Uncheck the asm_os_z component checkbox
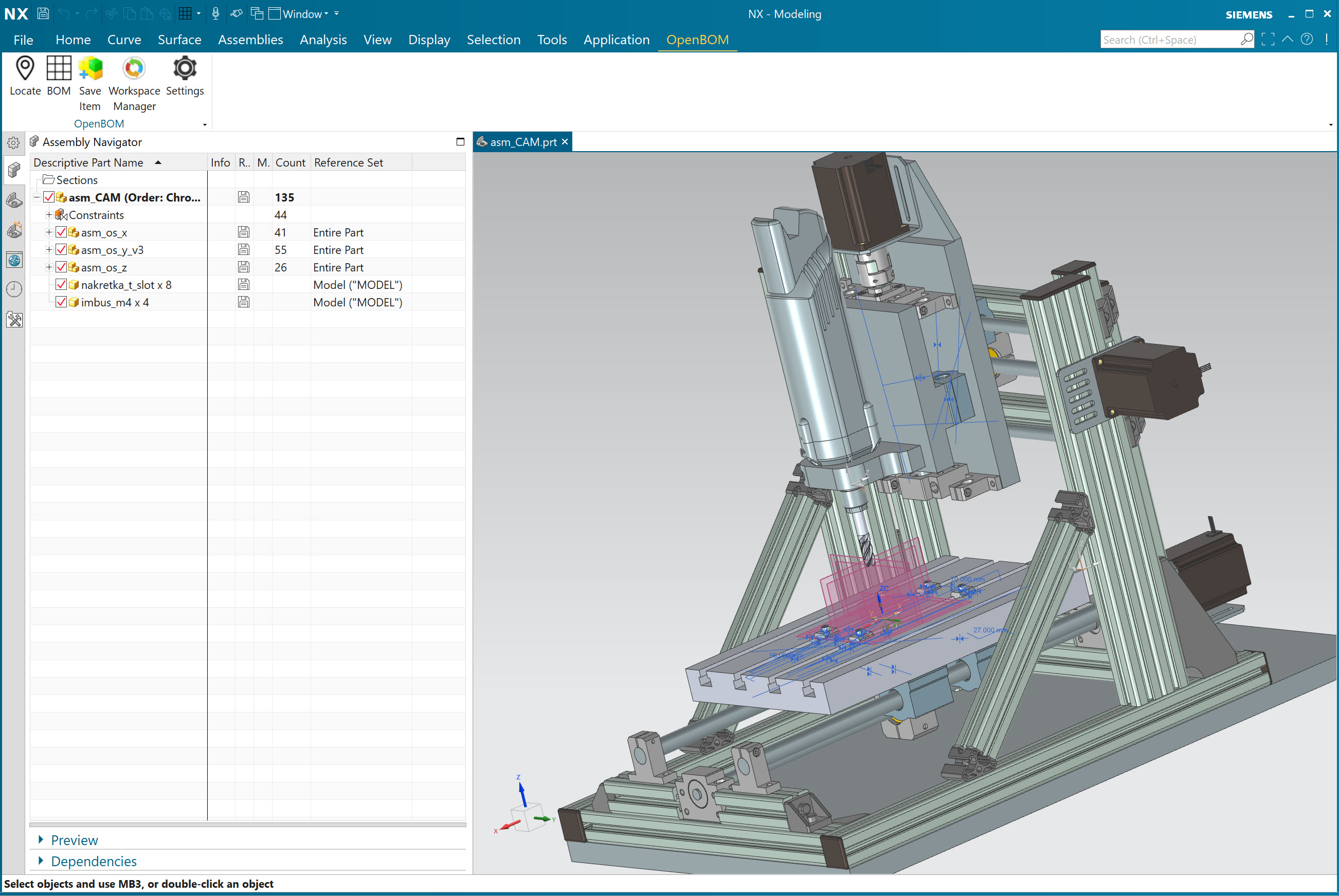Viewport: 1339px width, 896px height. pos(61,267)
